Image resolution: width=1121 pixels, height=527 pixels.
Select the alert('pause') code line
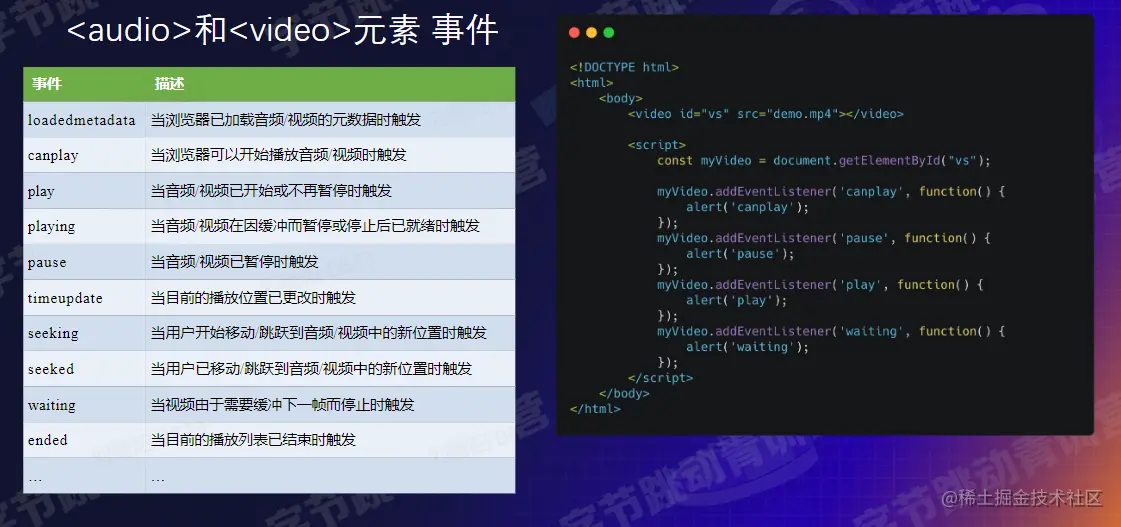tap(740, 254)
